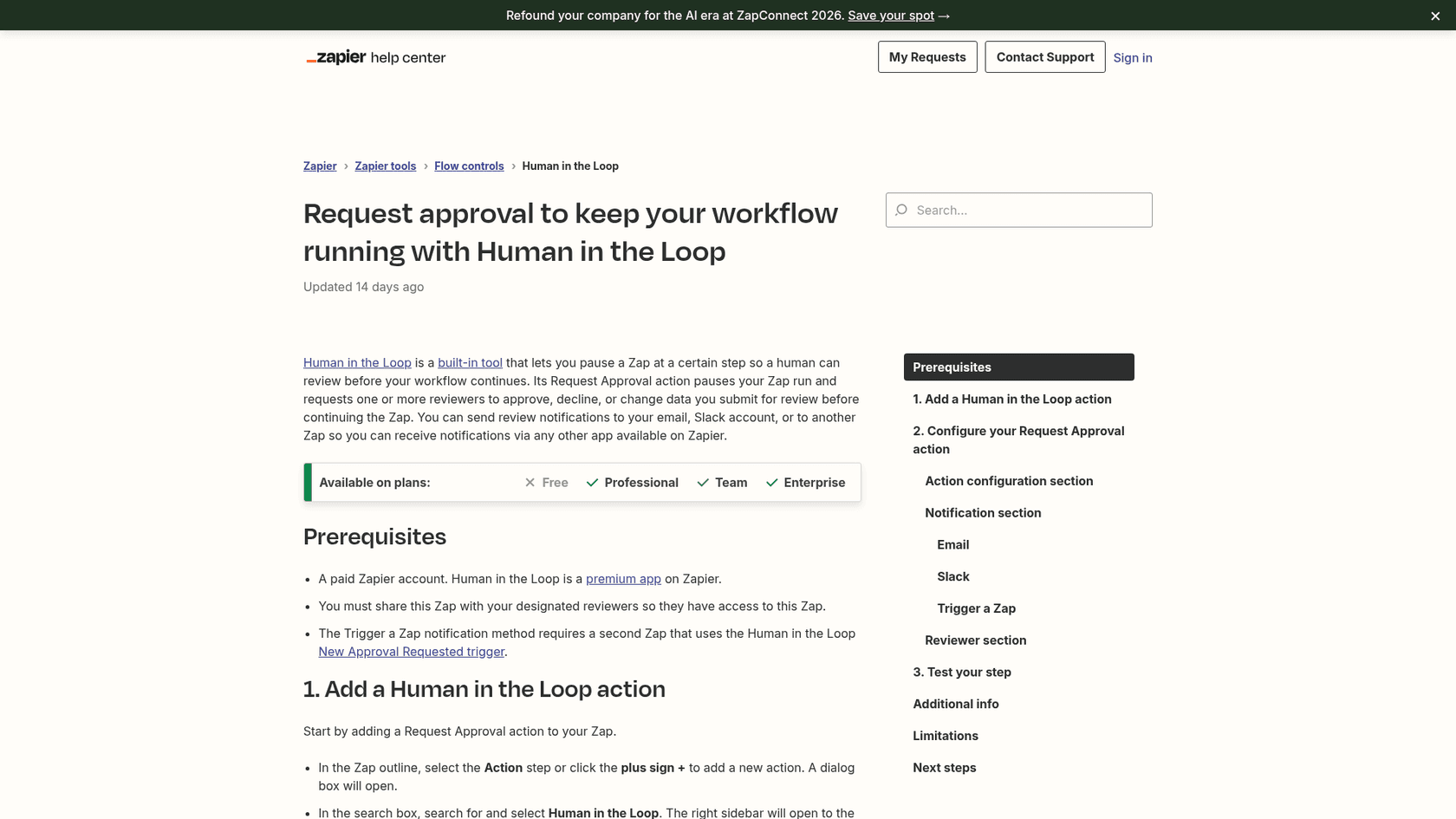1456x819 pixels.
Task: Click the Enterprise plan checkmark icon
Action: 771,482
